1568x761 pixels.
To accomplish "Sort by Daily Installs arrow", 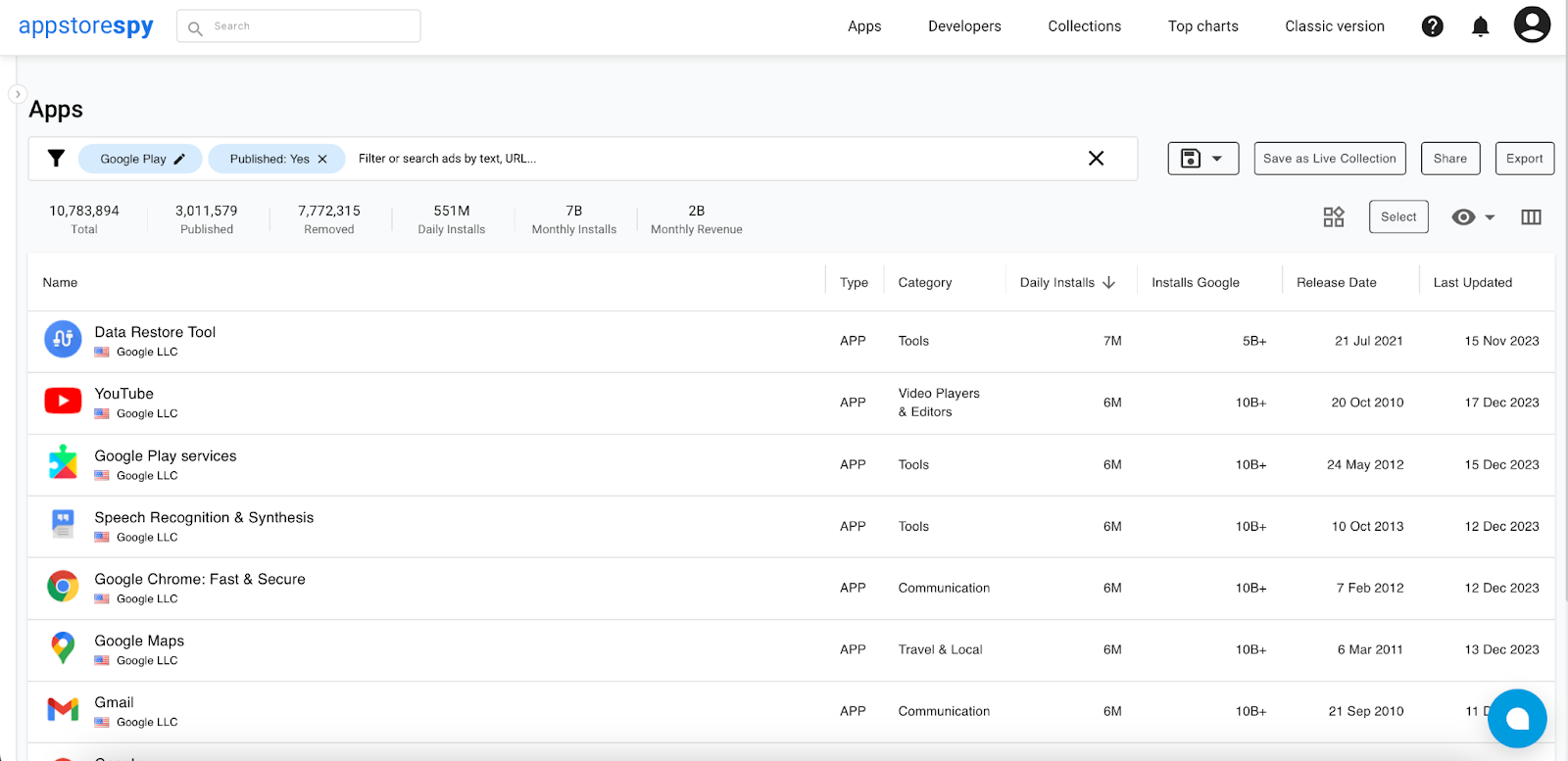I will [1108, 282].
